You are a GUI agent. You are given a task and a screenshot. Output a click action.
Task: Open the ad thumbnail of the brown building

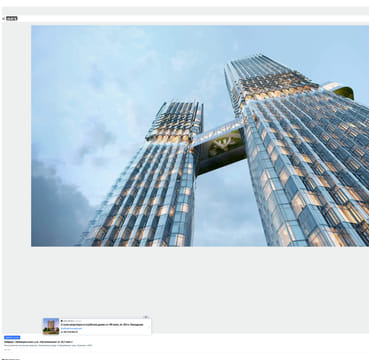pos(51,326)
